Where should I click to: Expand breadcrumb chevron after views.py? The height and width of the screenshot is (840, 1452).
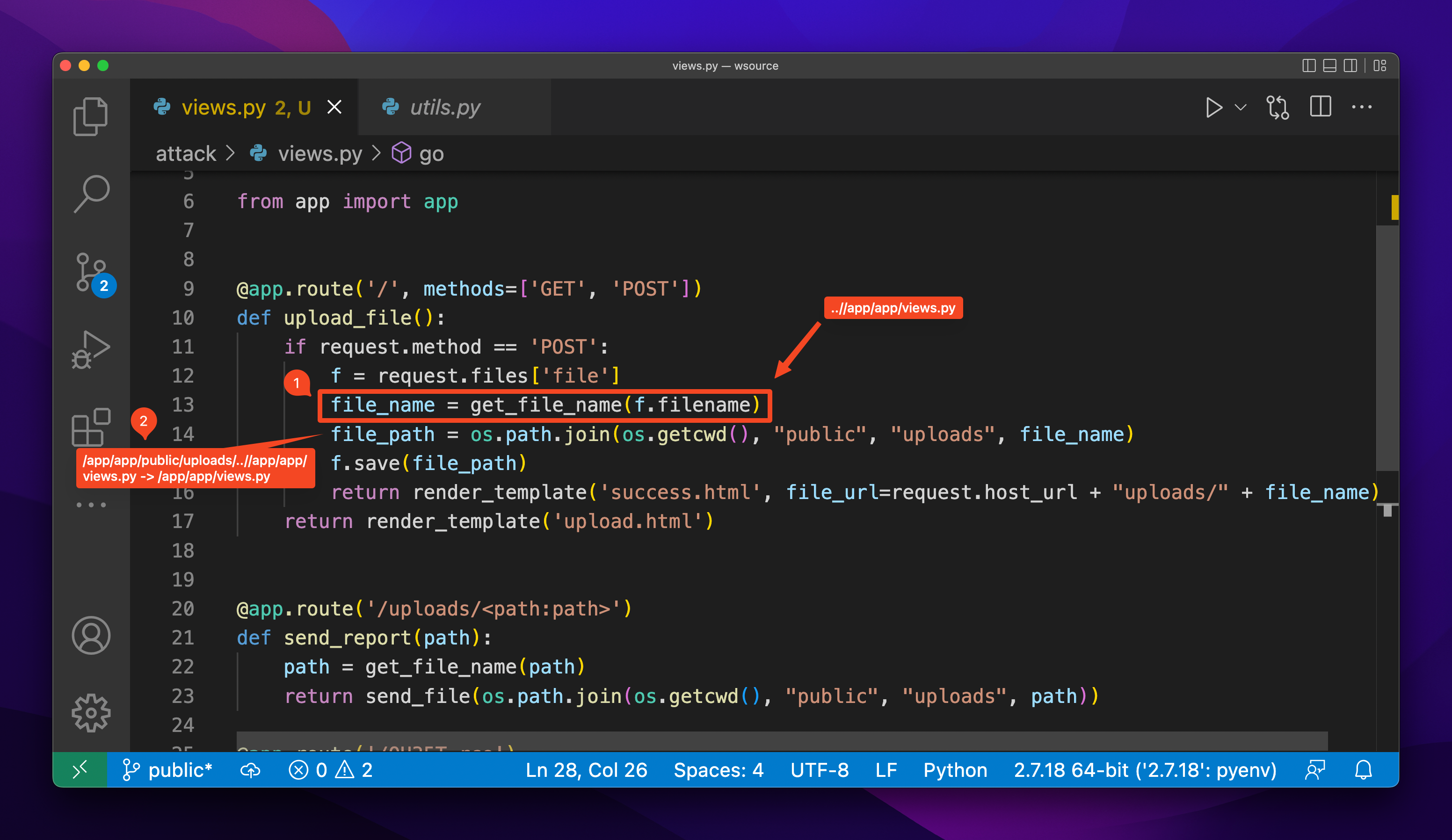[x=376, y=153]
